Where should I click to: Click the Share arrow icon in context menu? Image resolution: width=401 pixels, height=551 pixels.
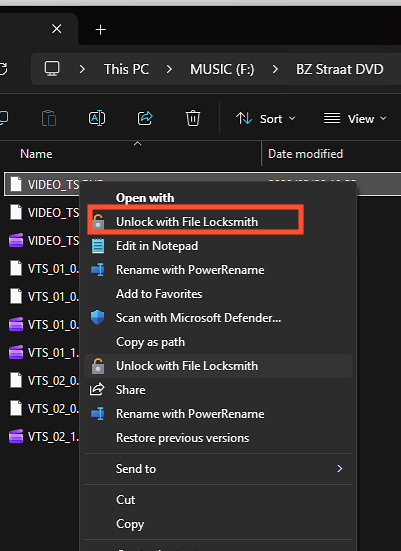97,389
